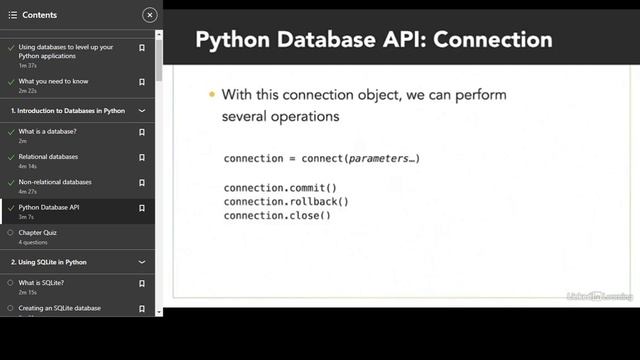Click the 'connection.rollback()' code line
Image resolution: width=640 pixels, height=360 pixels.
[x=286, y=202]
